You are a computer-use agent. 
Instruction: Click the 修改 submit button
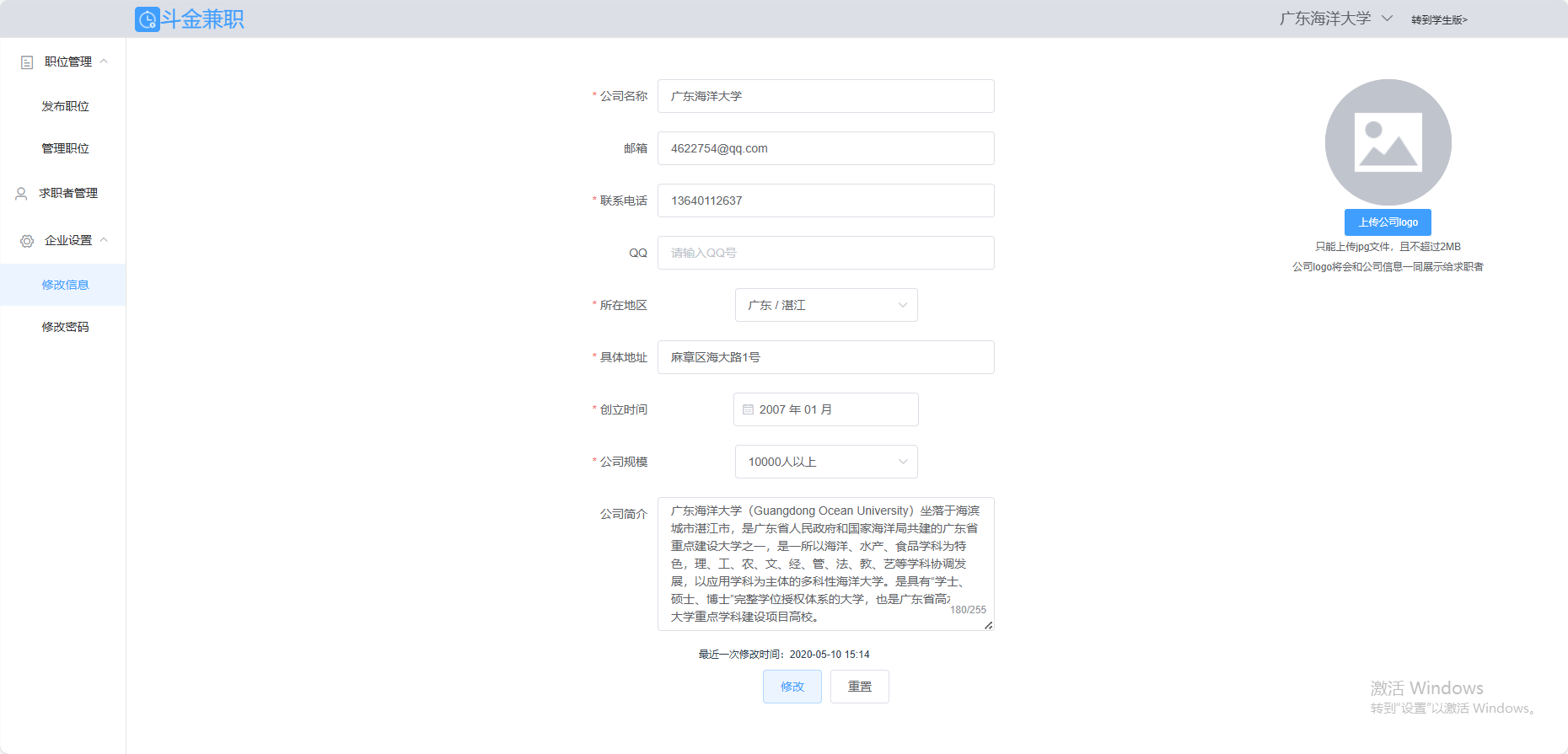pyautogui.click(x=792, y=687)
